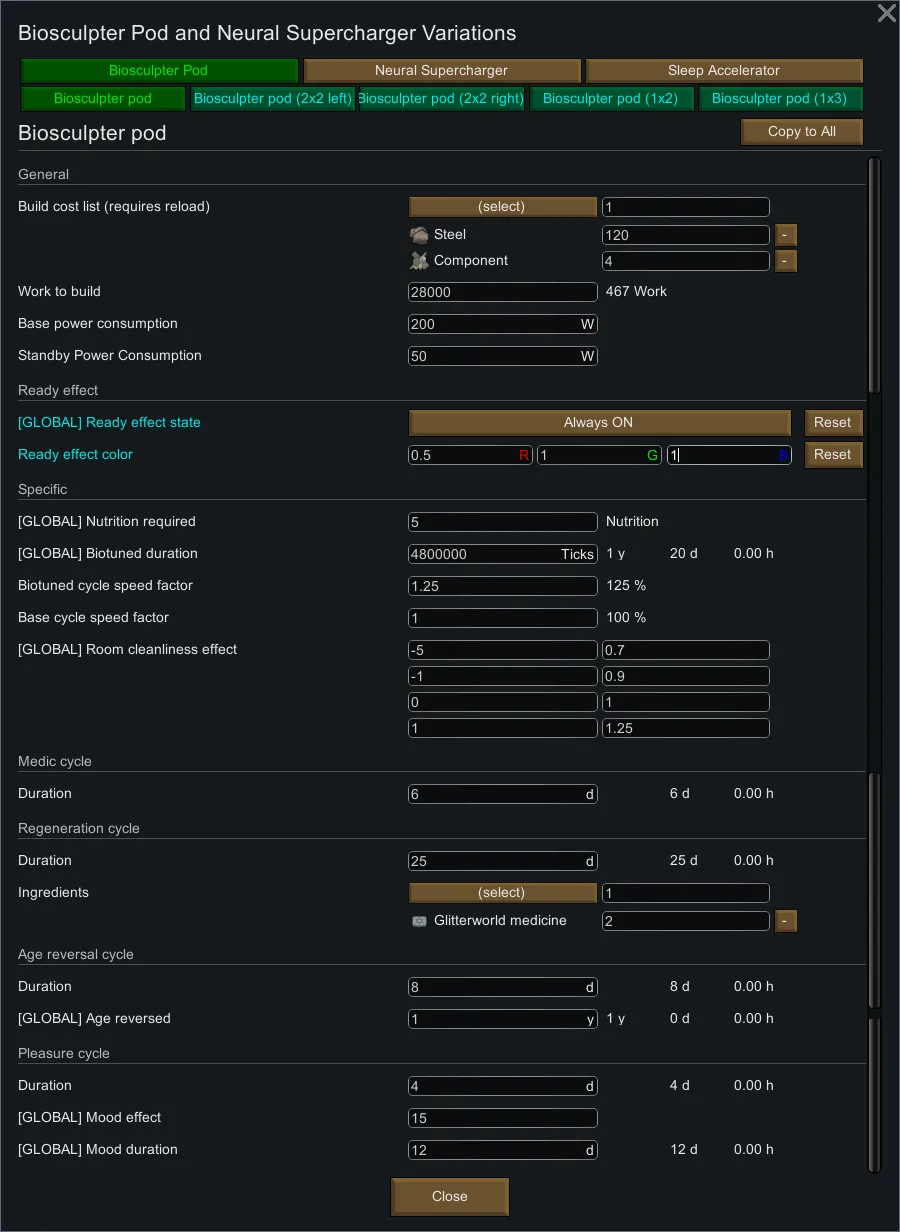Remove Steel from build cost list
Screen dimensions: 900x1232
coord(786,235)
